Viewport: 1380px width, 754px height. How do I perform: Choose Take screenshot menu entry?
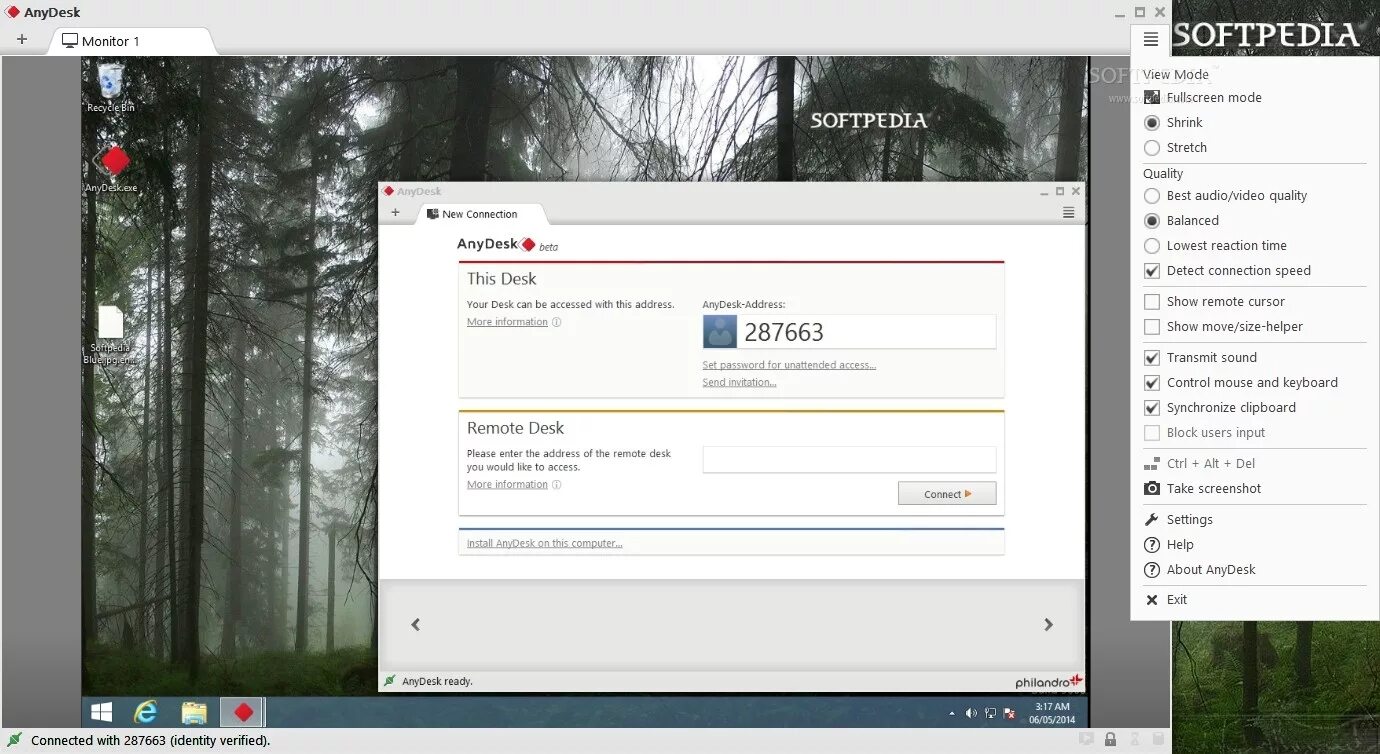[1214, 489]
